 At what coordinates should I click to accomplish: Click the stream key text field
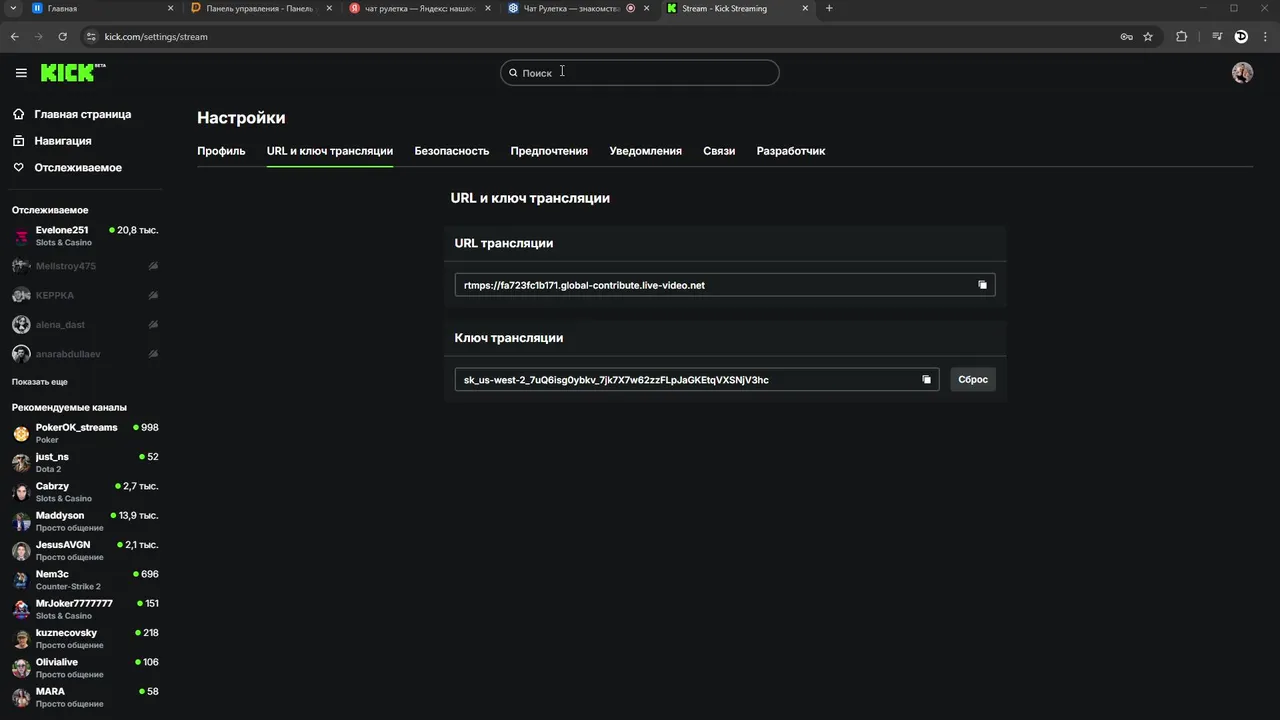697,380
